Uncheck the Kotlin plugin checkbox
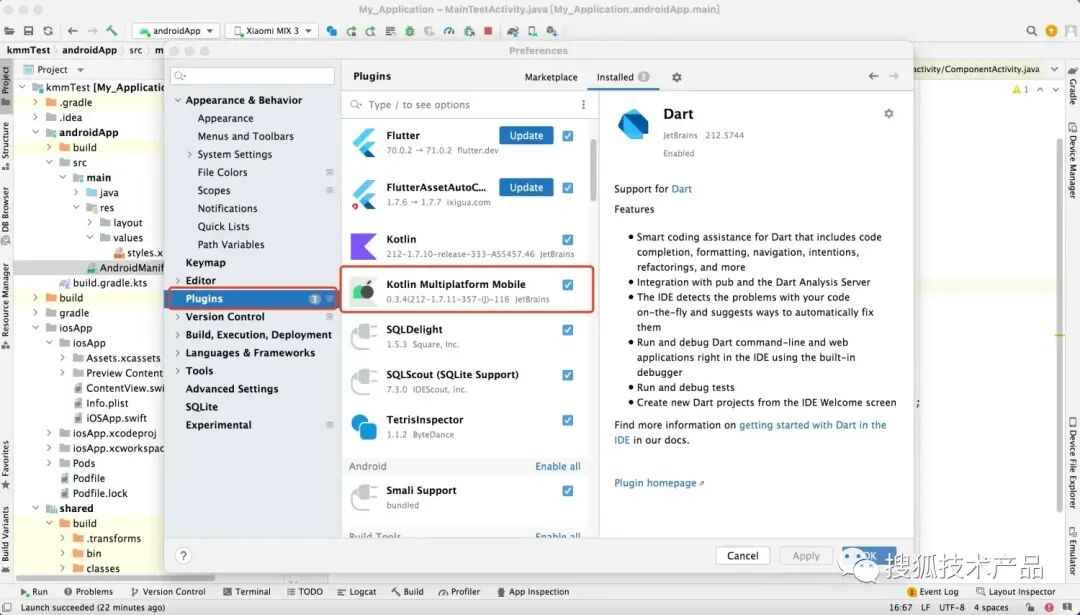The image size is (1080, 615). click(x=568, y=240)
